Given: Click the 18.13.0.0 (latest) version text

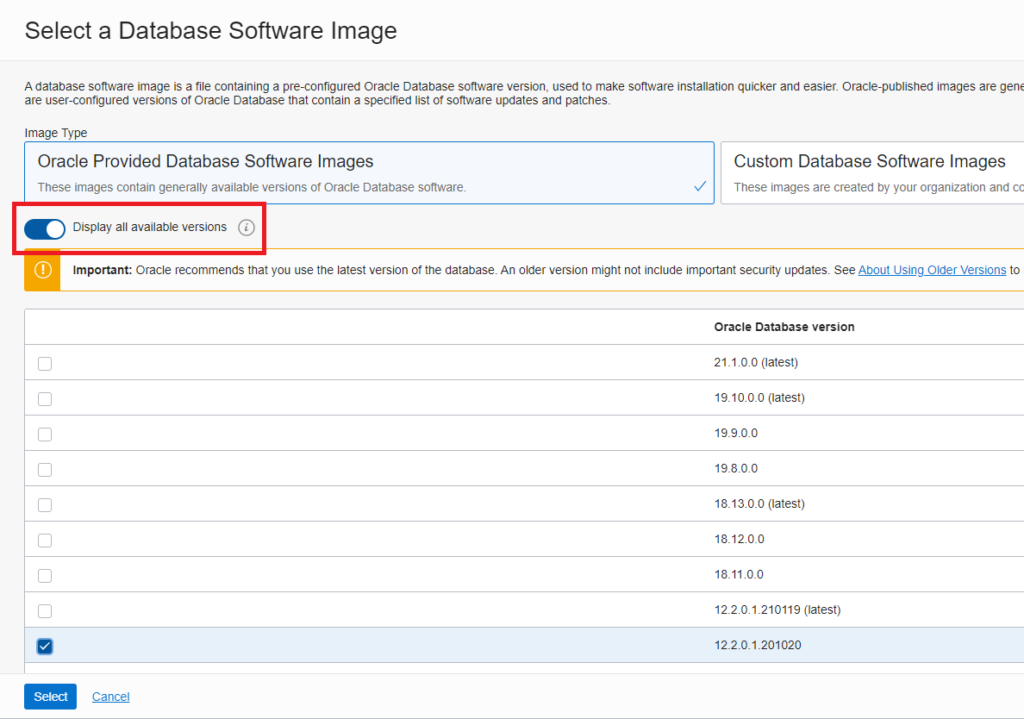Looking at the screenshot, I should (759, 503).
